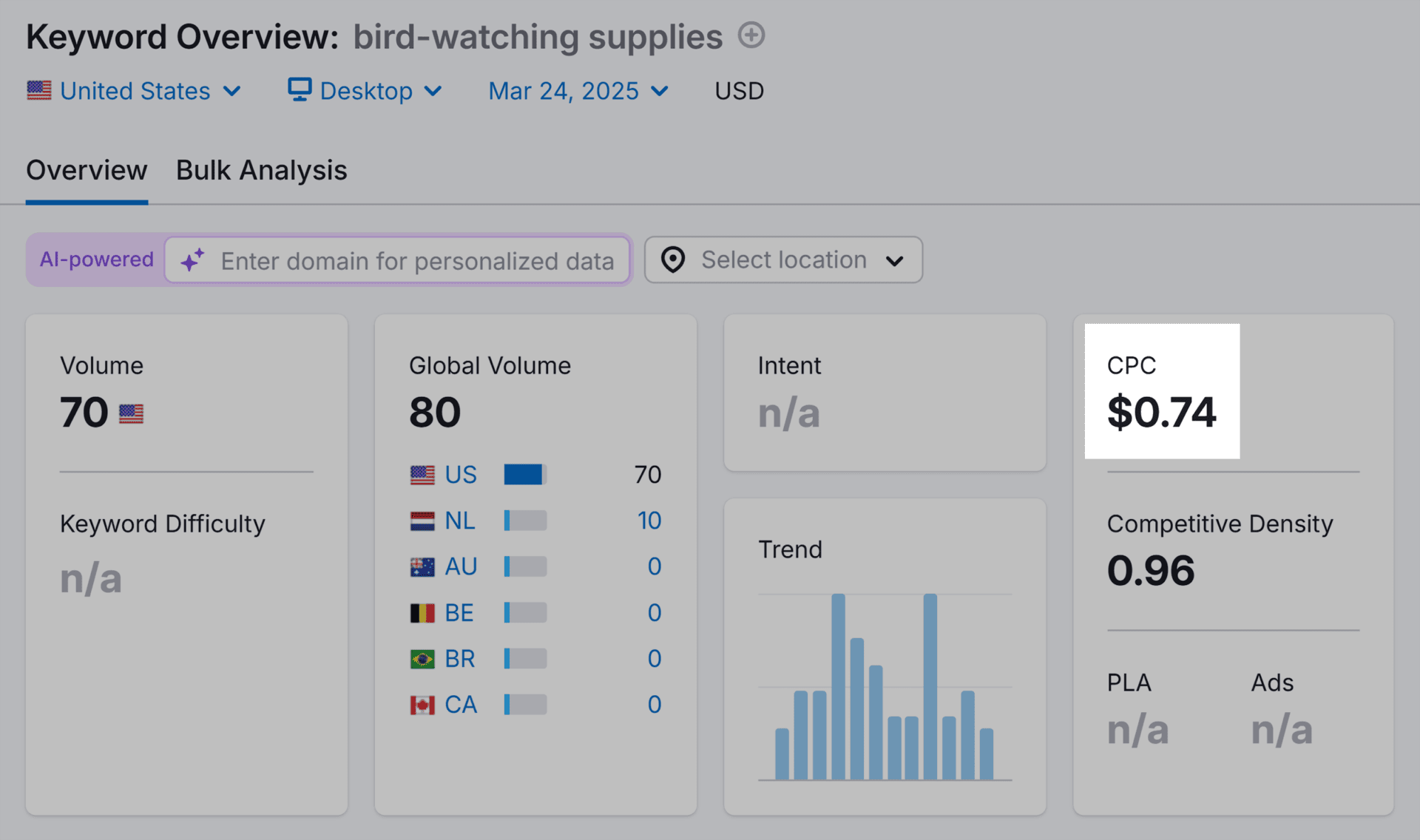The width and height of the screenshot is (1420, 840).
Task: Select the Overview tab
Action: point(87,171)
